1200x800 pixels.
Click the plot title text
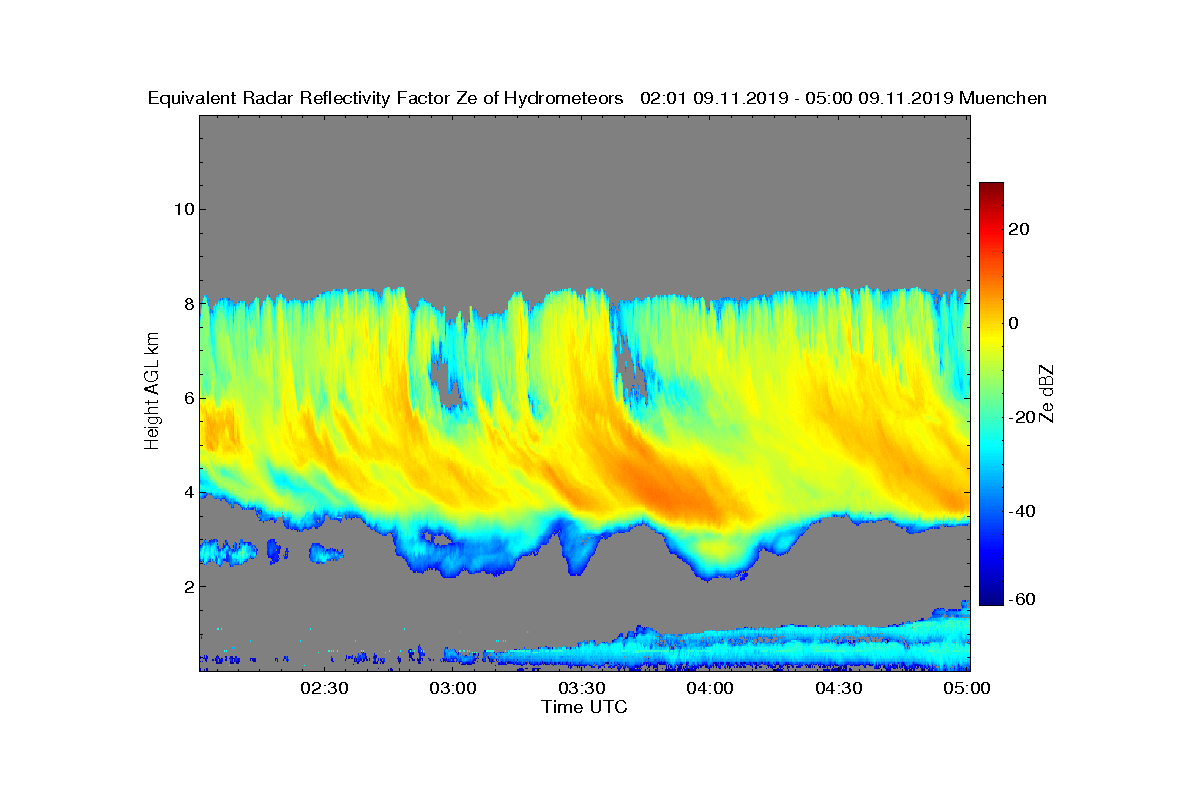point(597,98)
